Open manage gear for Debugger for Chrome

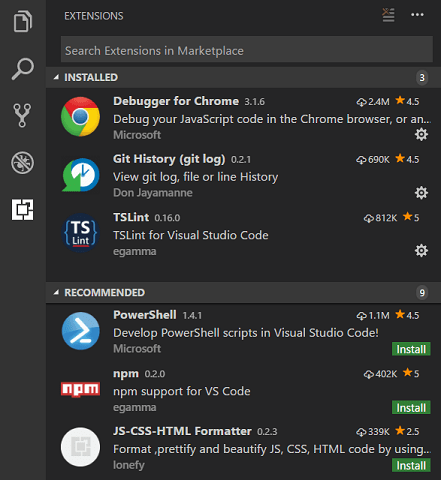pyautogui.click(x=421, y=134)
